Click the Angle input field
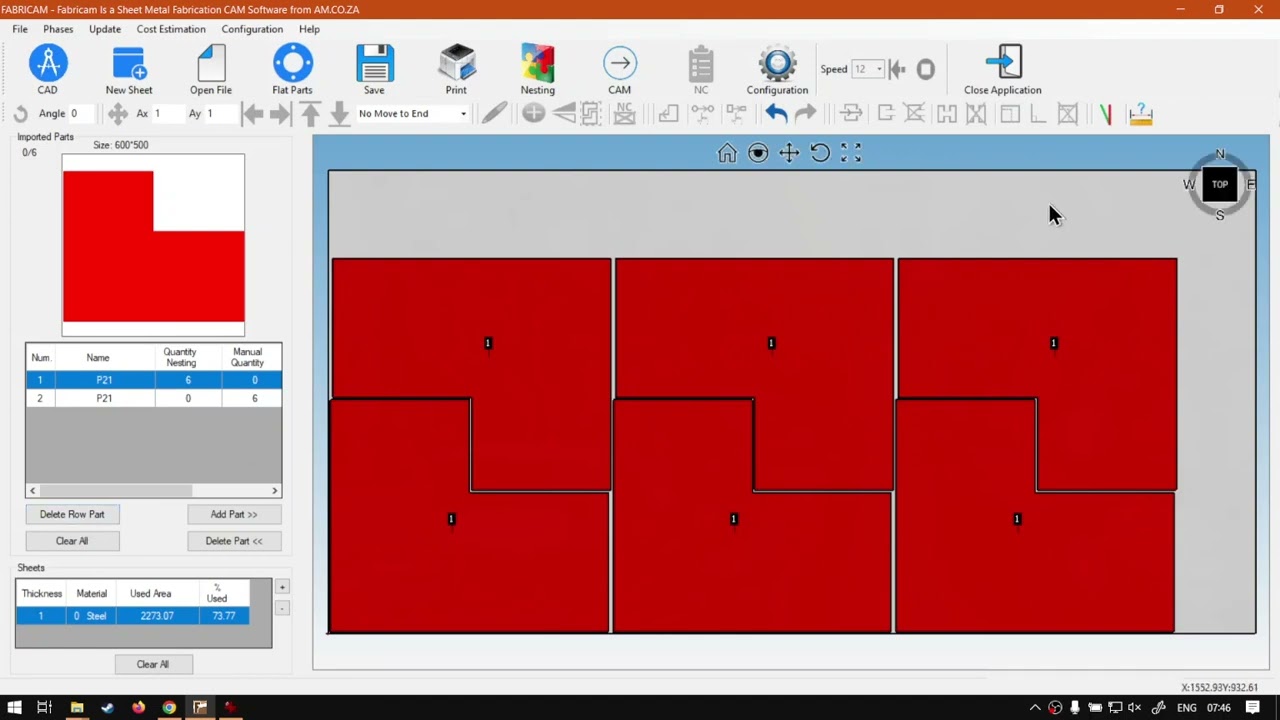 tap(84, 114)
